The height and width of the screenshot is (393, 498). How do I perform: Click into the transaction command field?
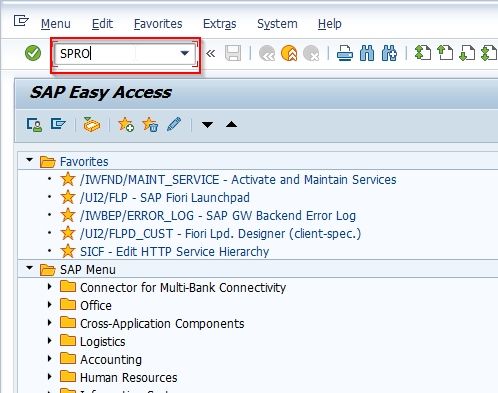(125, 53)
